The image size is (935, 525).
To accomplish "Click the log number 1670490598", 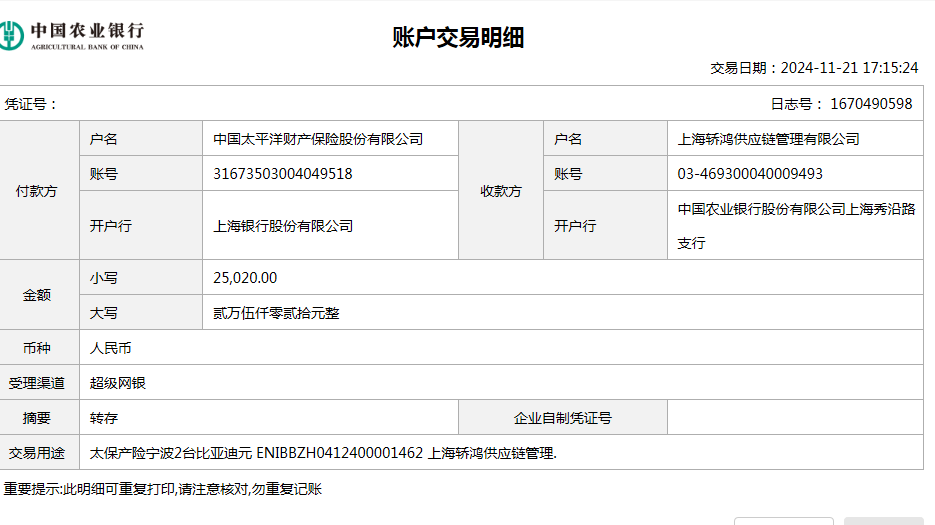I will click(x=870, y=104).
